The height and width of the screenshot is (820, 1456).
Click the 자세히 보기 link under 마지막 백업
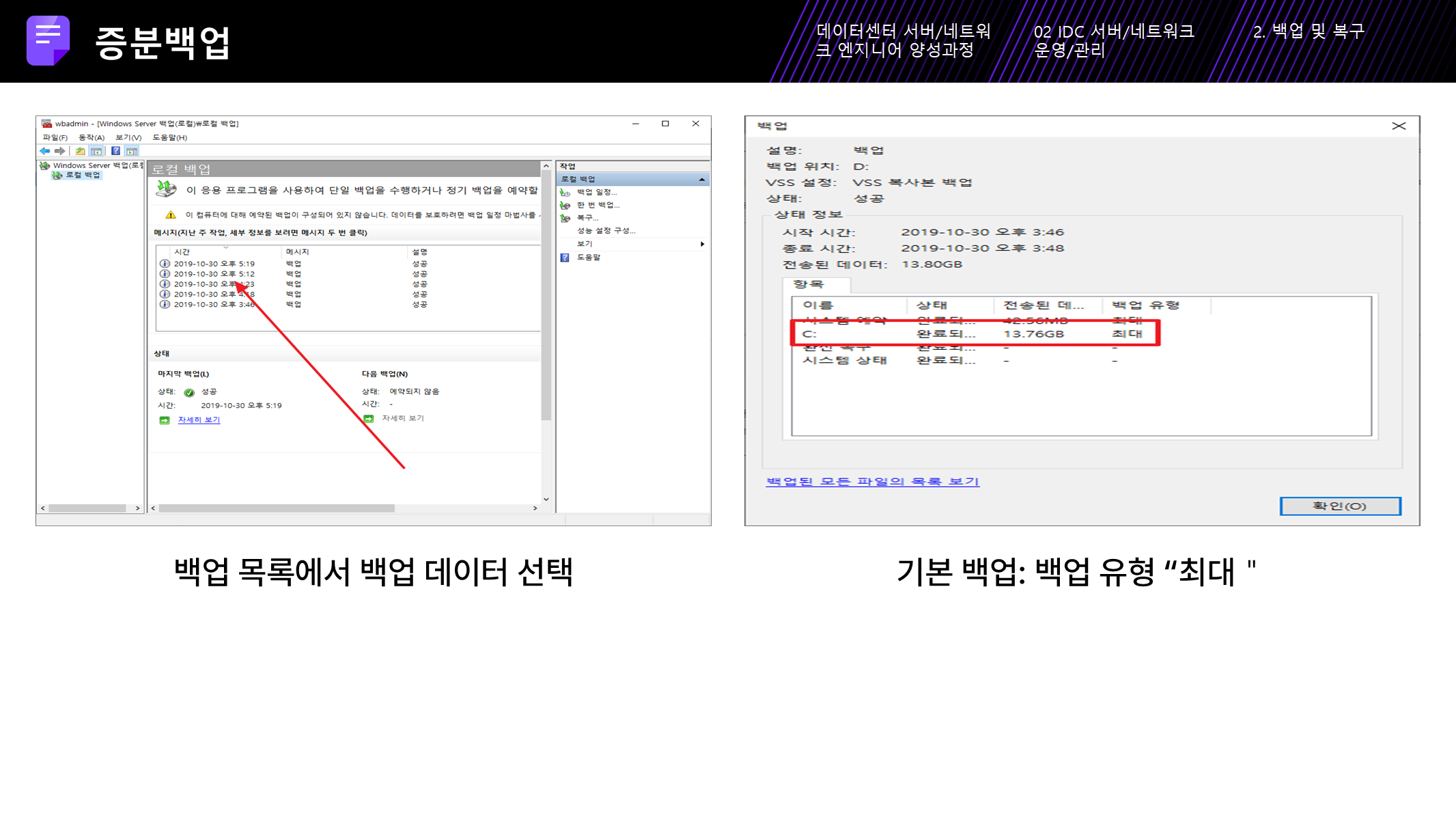pos(199,420)
